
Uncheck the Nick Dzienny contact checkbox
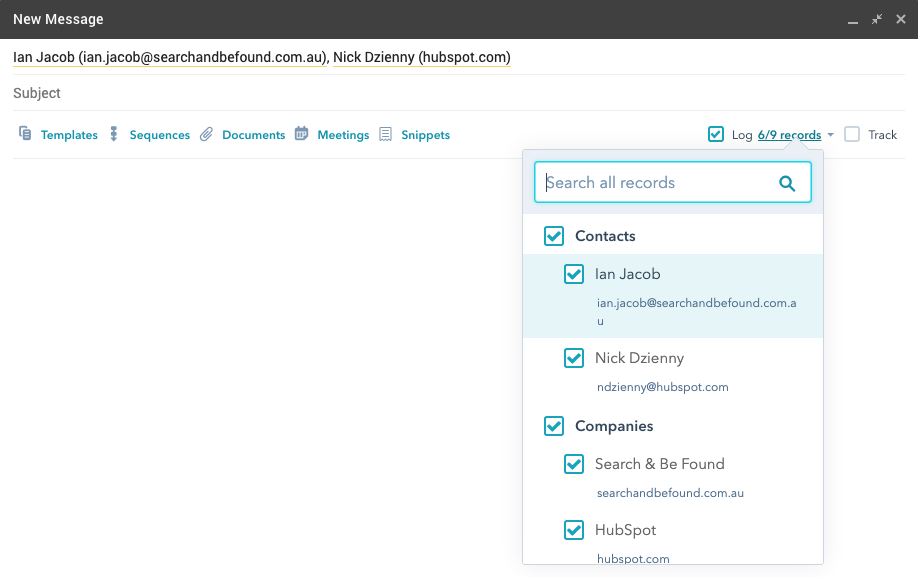[x=574, y=358]
